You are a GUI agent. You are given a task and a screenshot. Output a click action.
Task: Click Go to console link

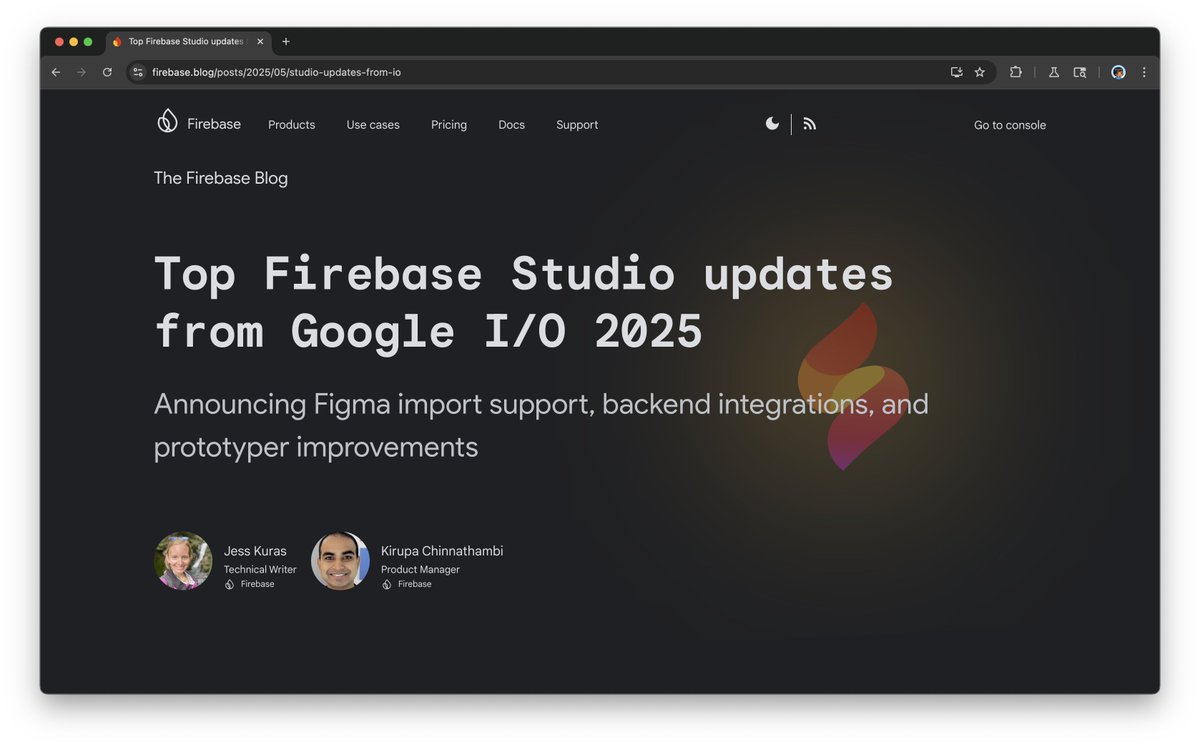point(1010,125)
